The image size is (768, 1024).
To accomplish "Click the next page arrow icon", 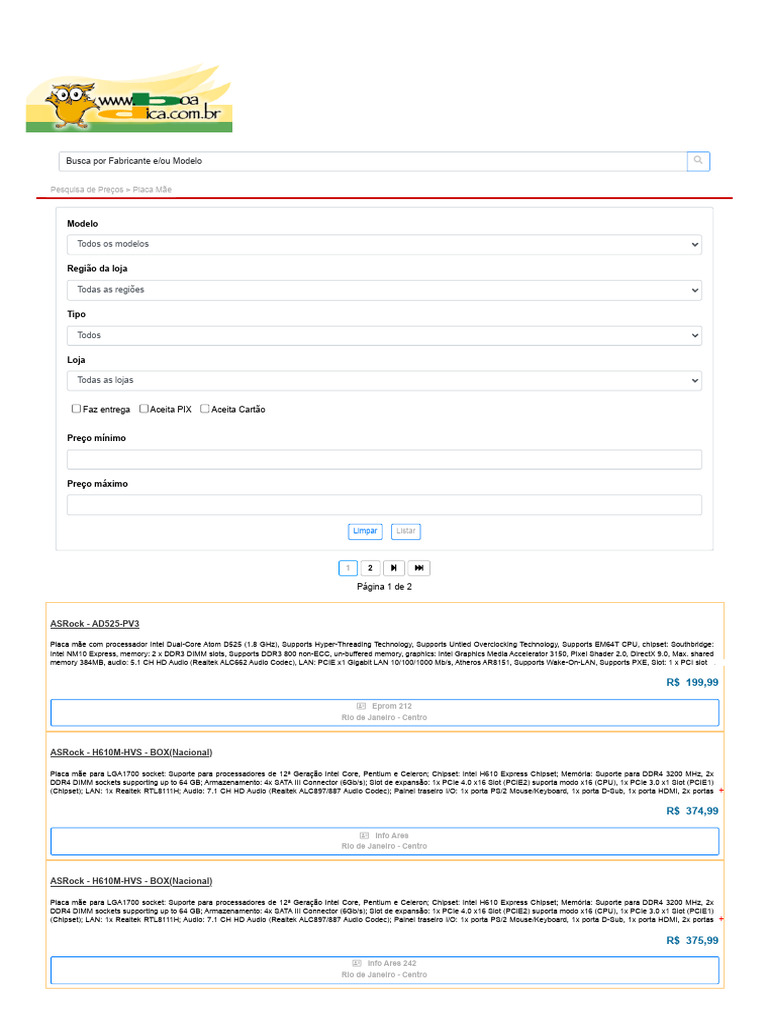I will 394,568.
